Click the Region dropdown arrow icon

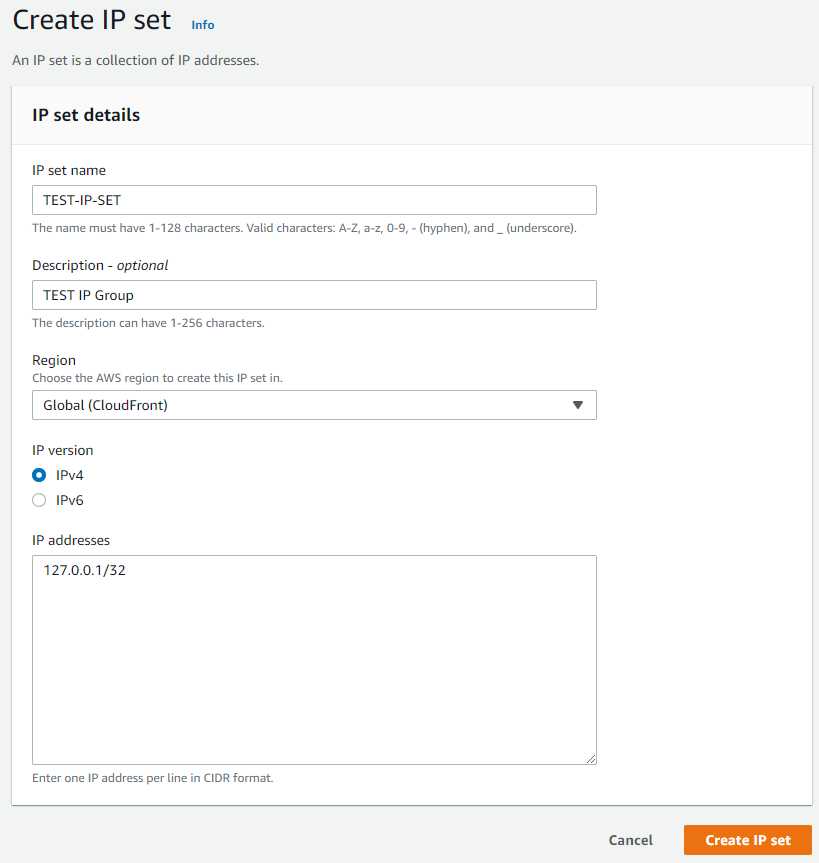577,405
